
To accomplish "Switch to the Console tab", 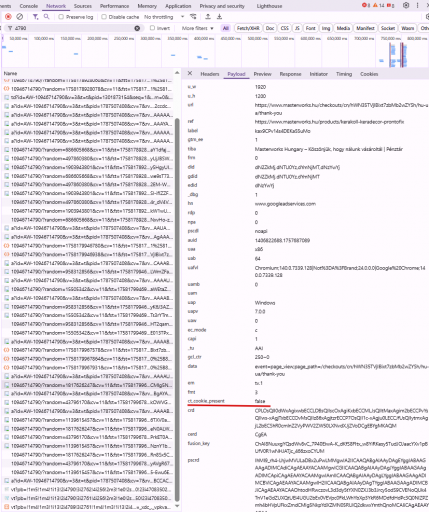I will [x=29, y=6].
